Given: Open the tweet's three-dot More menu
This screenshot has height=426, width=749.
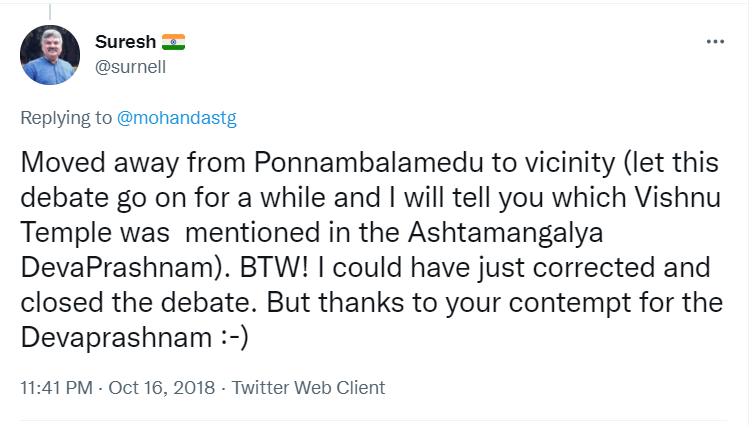Looking at the screenshot, I should click(x=714, y=42).
